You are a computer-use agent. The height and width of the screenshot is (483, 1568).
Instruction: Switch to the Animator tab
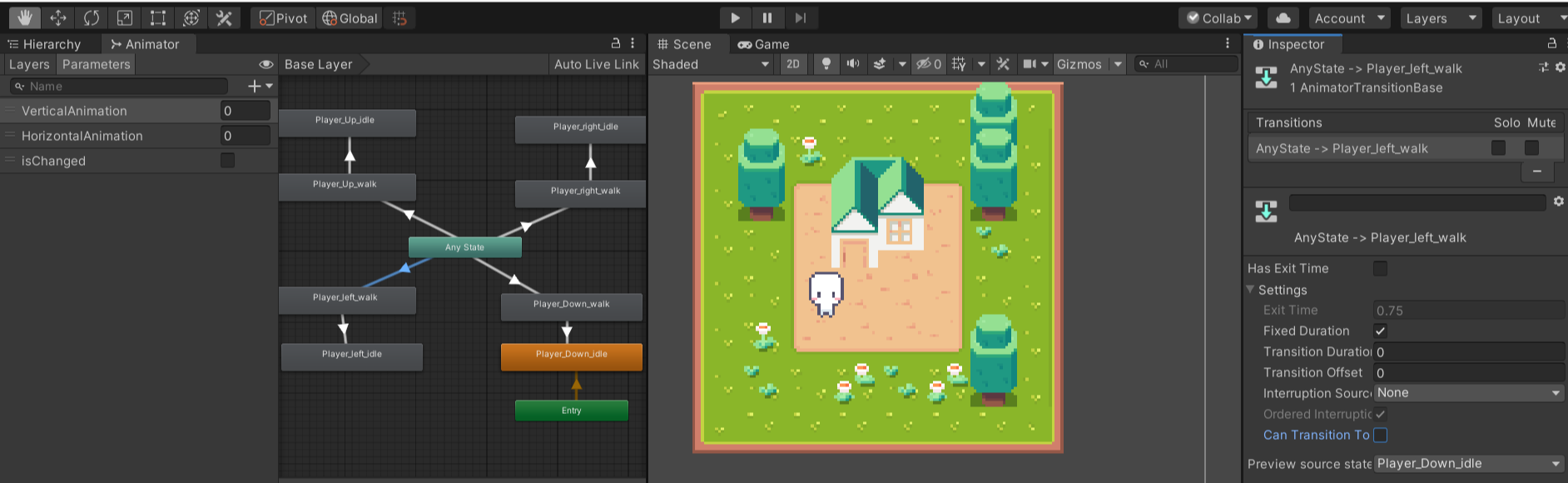146,44
